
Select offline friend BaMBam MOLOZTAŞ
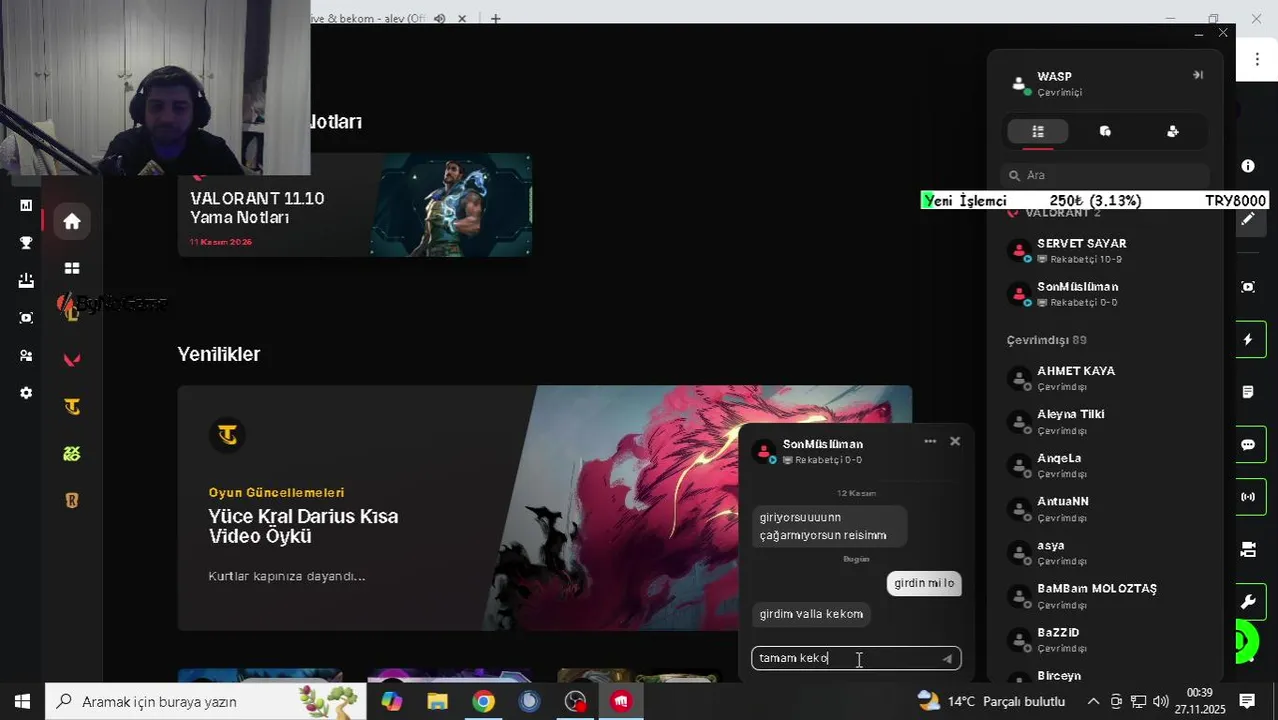[x=1105, y=596]
